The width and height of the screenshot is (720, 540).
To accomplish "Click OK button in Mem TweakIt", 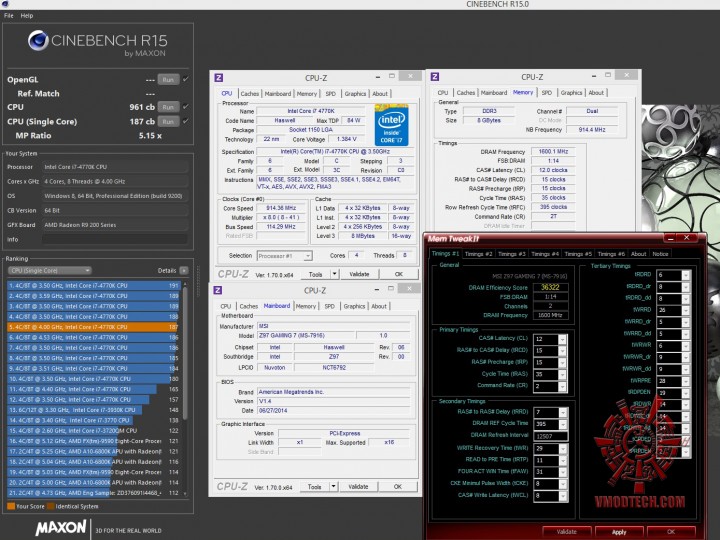I will pos(671,532).
